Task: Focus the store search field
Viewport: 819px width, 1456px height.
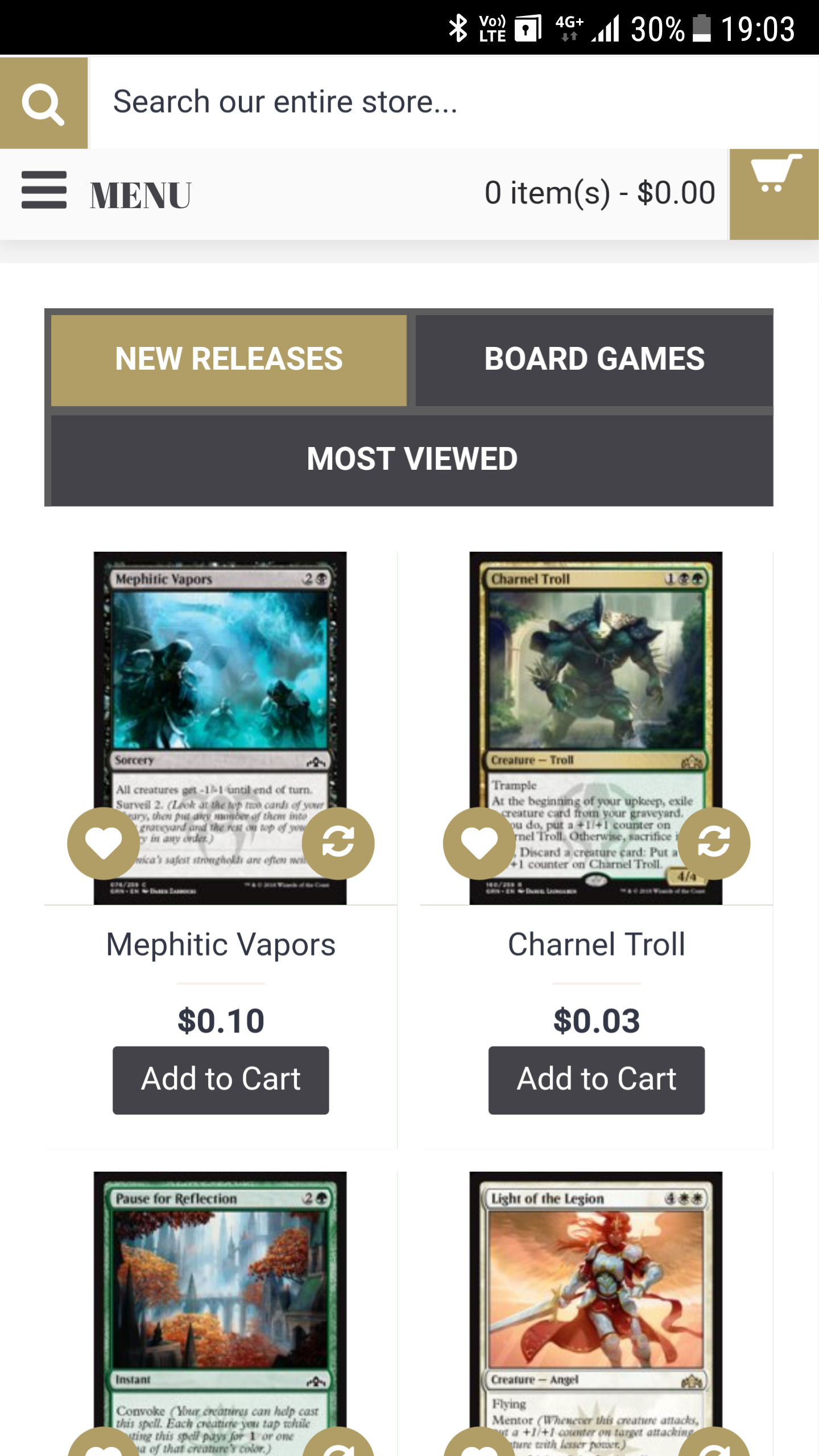Action: (454, 103)
